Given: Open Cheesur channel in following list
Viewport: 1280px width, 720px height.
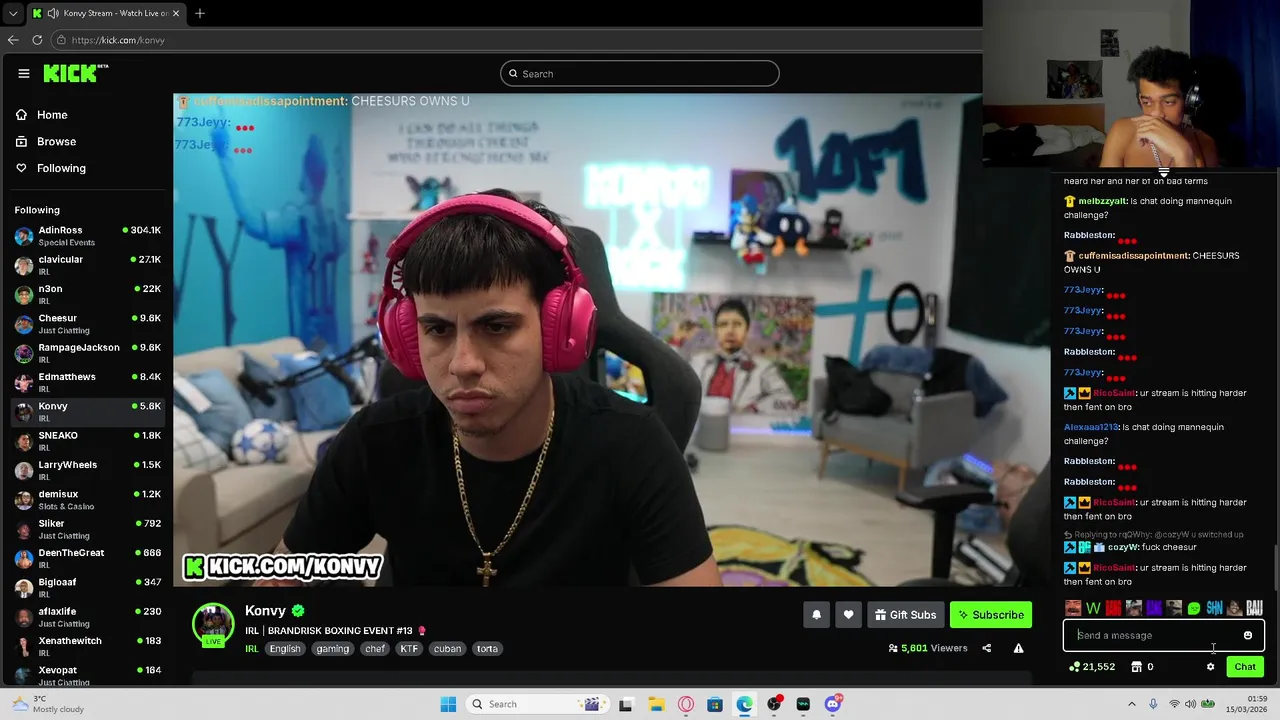Looking at the screenshot, I should (x=87, y=324).
